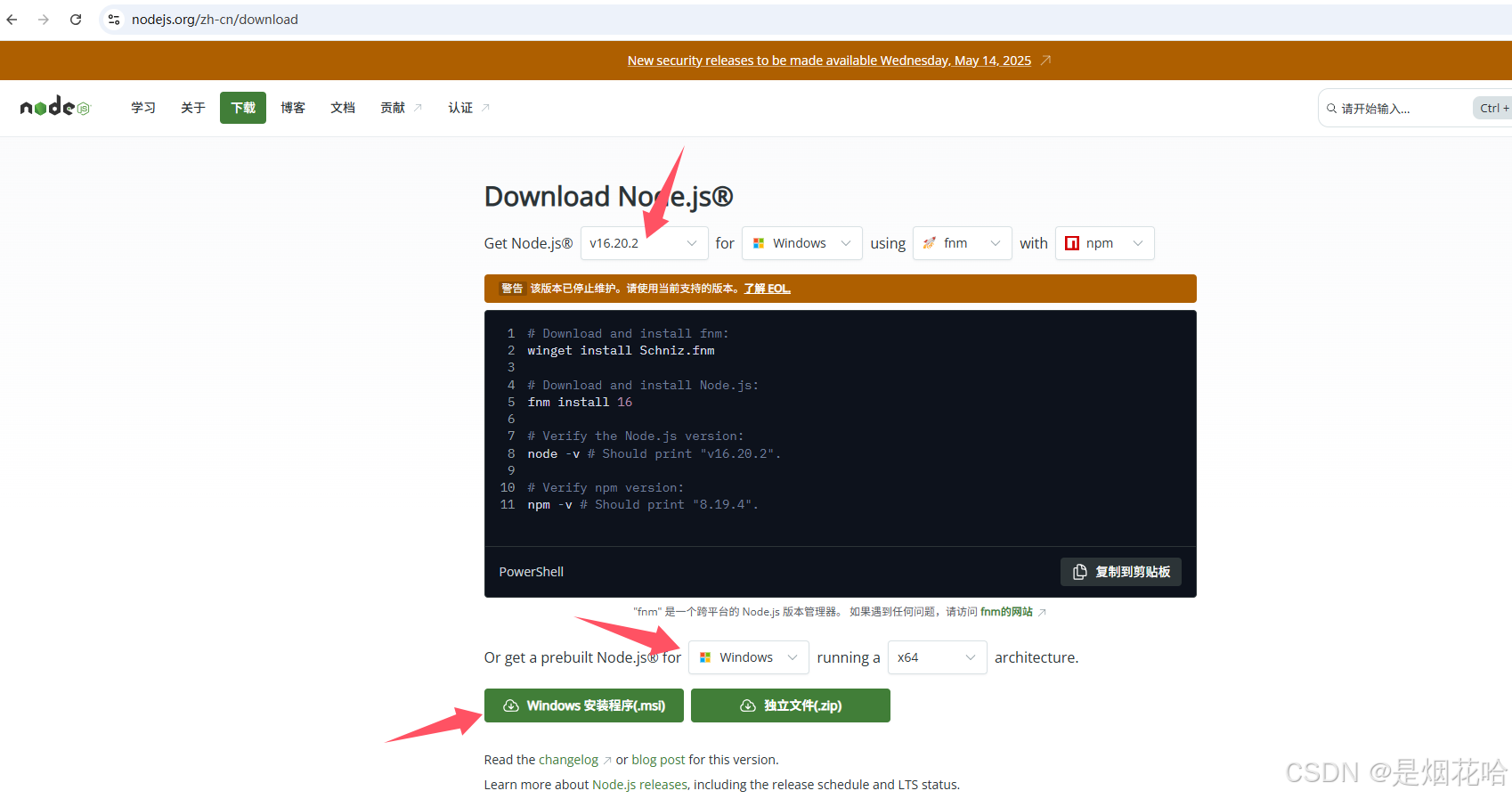Expand top Windows platform dropdown chevron
Screen dimensions: 1512x799
pyautogui.click(x=846, y=243)
